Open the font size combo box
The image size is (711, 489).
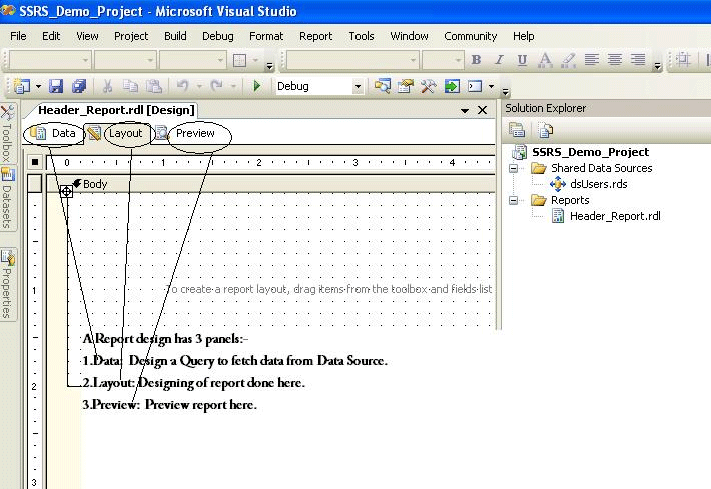[443, 60]
